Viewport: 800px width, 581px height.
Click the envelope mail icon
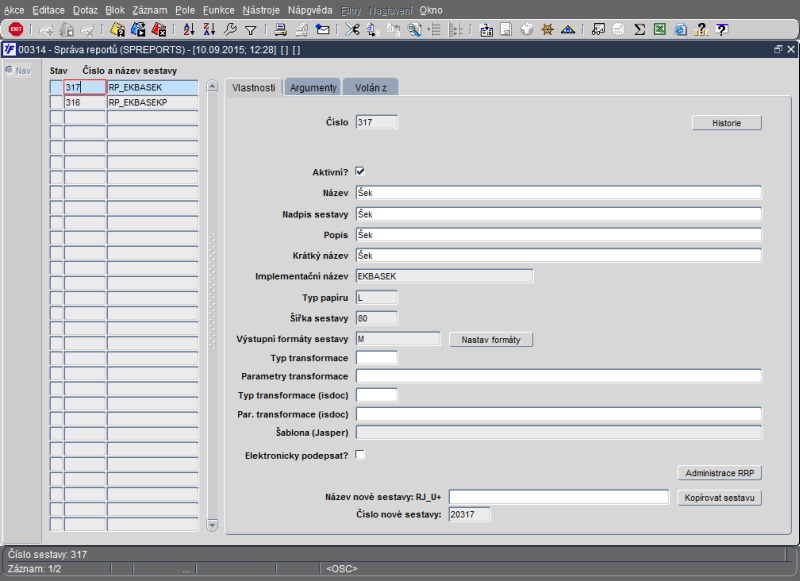click(x=322, y=30)
